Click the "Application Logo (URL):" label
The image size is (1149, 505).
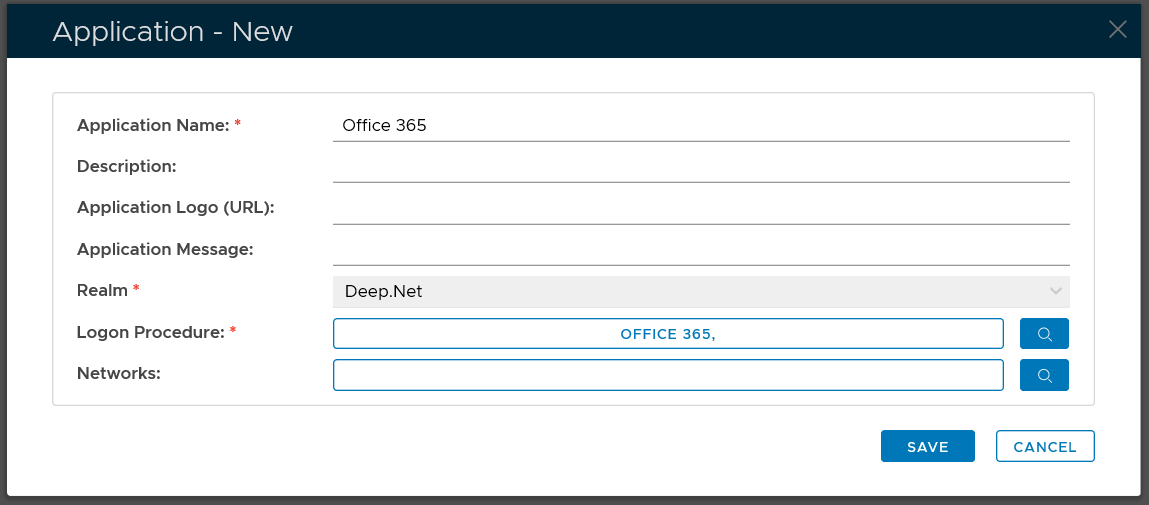coord(175,208)
